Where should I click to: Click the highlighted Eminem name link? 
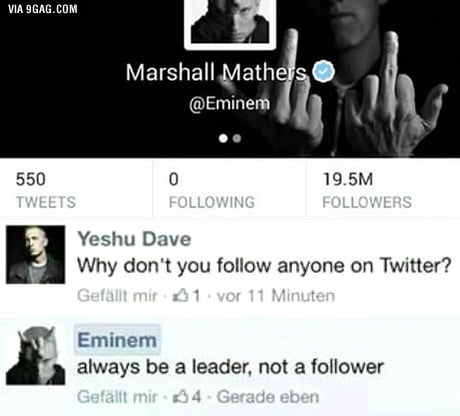(x=117, y=340)
